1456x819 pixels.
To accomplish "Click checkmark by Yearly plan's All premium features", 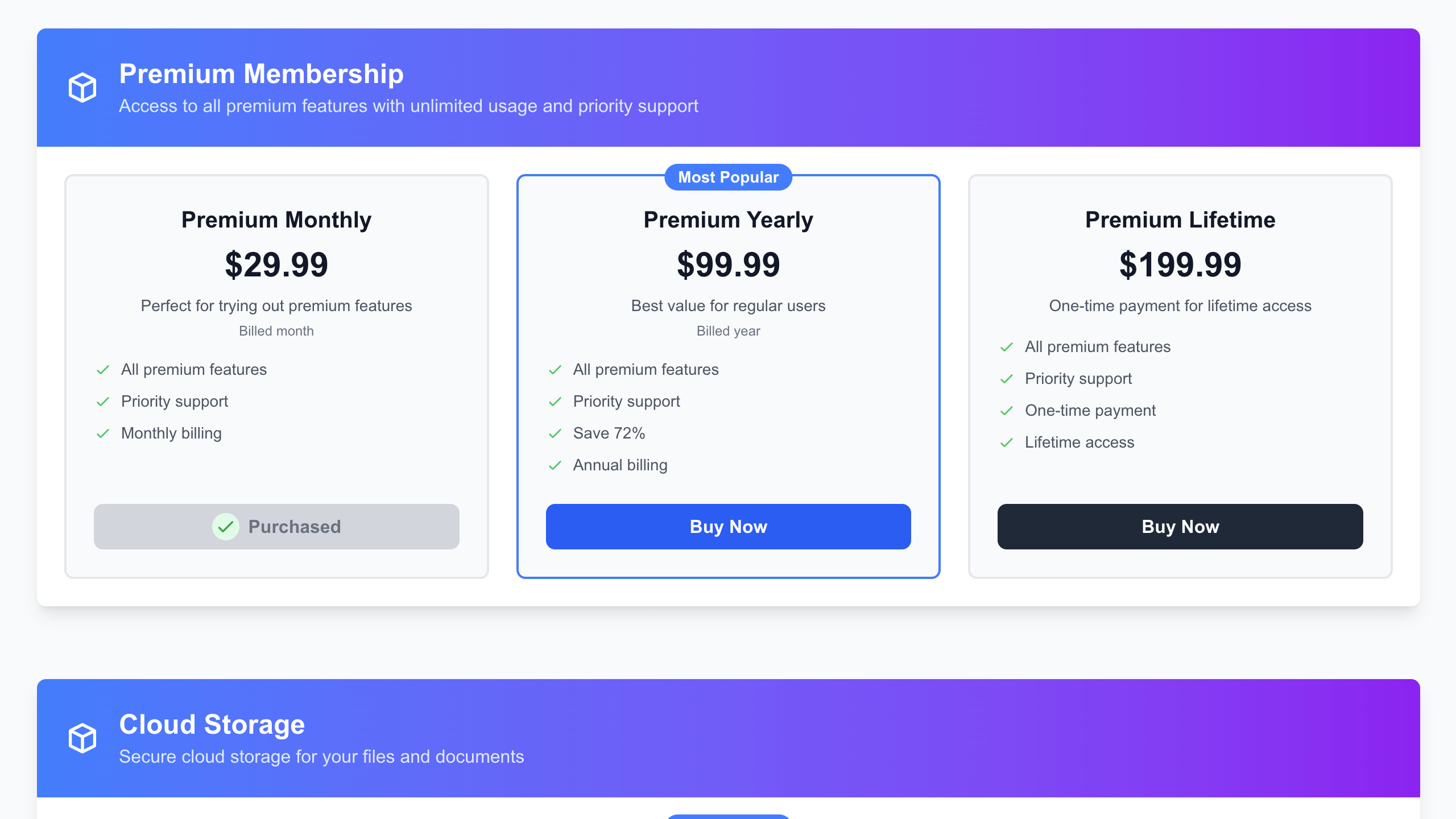I will coord(555,370).
